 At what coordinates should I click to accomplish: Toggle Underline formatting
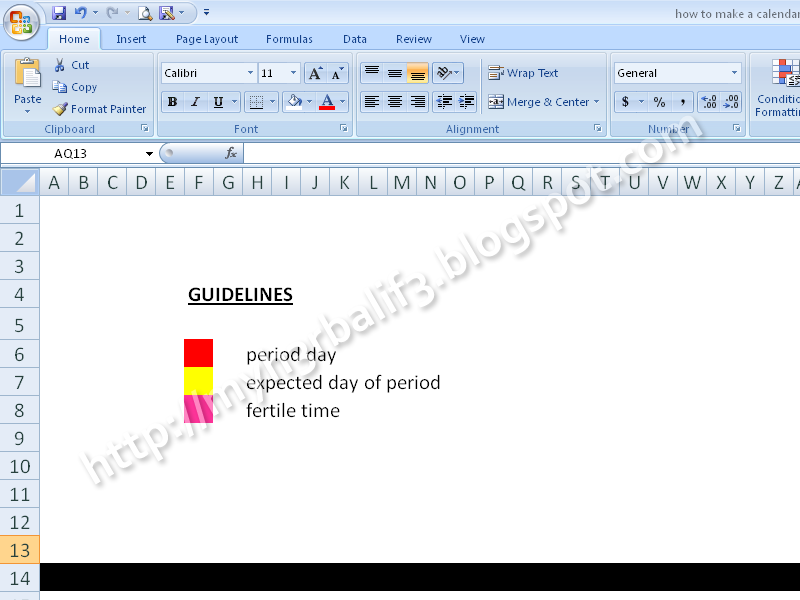tap(218, 102)
